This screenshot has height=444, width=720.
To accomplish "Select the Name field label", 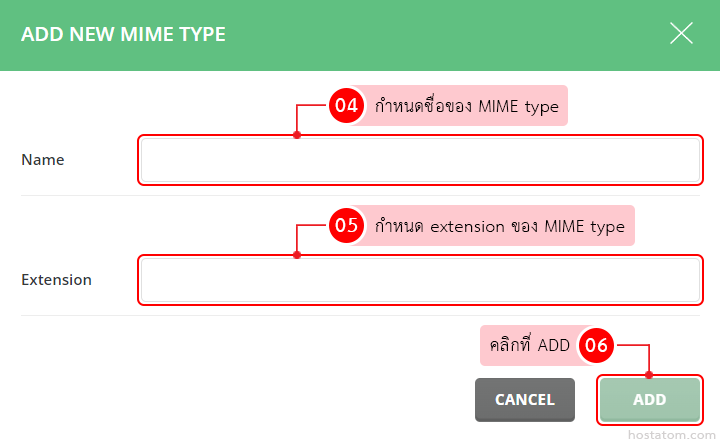I will coord(43,160).
